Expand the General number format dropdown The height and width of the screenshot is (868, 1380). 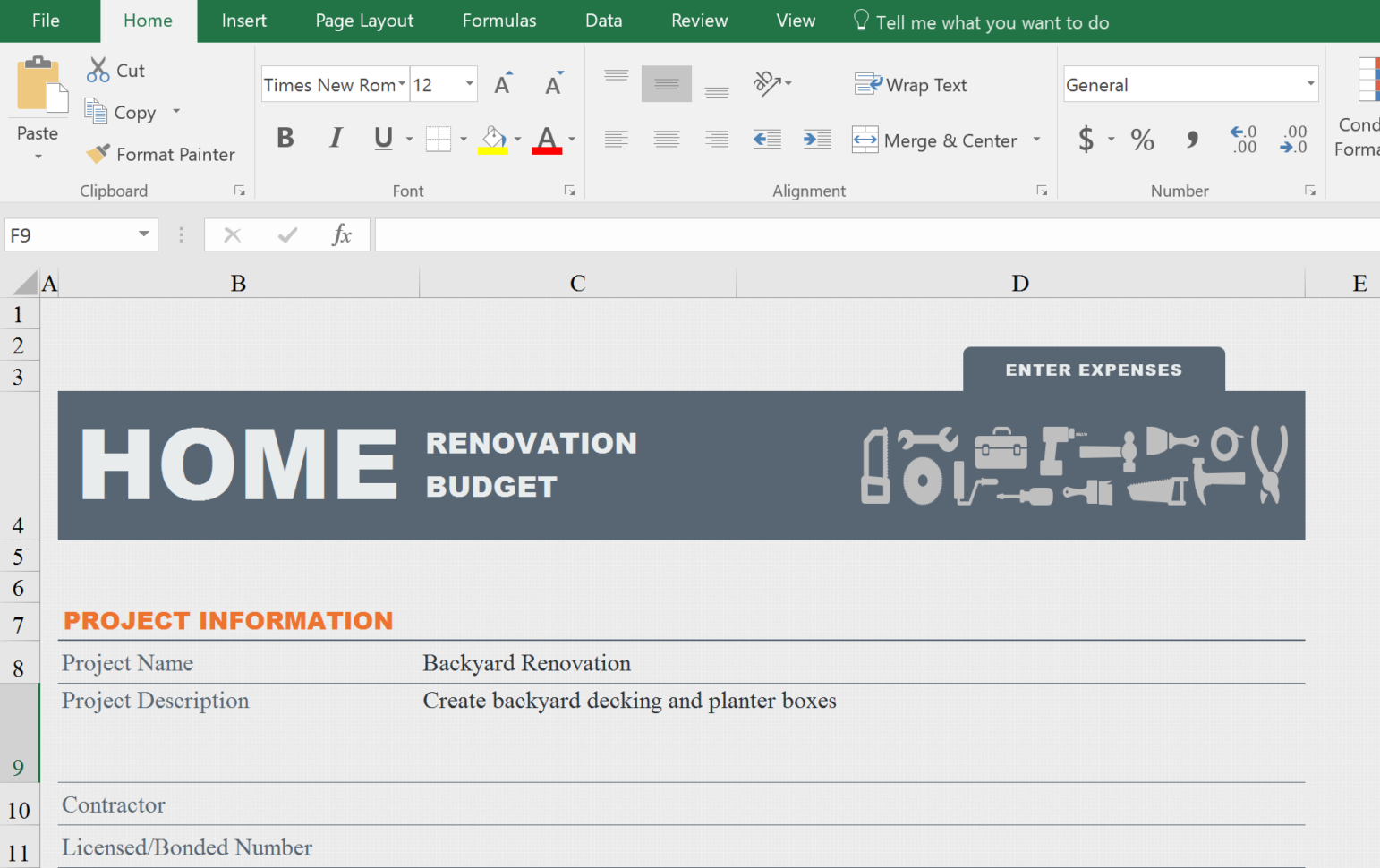(1311, 84)
